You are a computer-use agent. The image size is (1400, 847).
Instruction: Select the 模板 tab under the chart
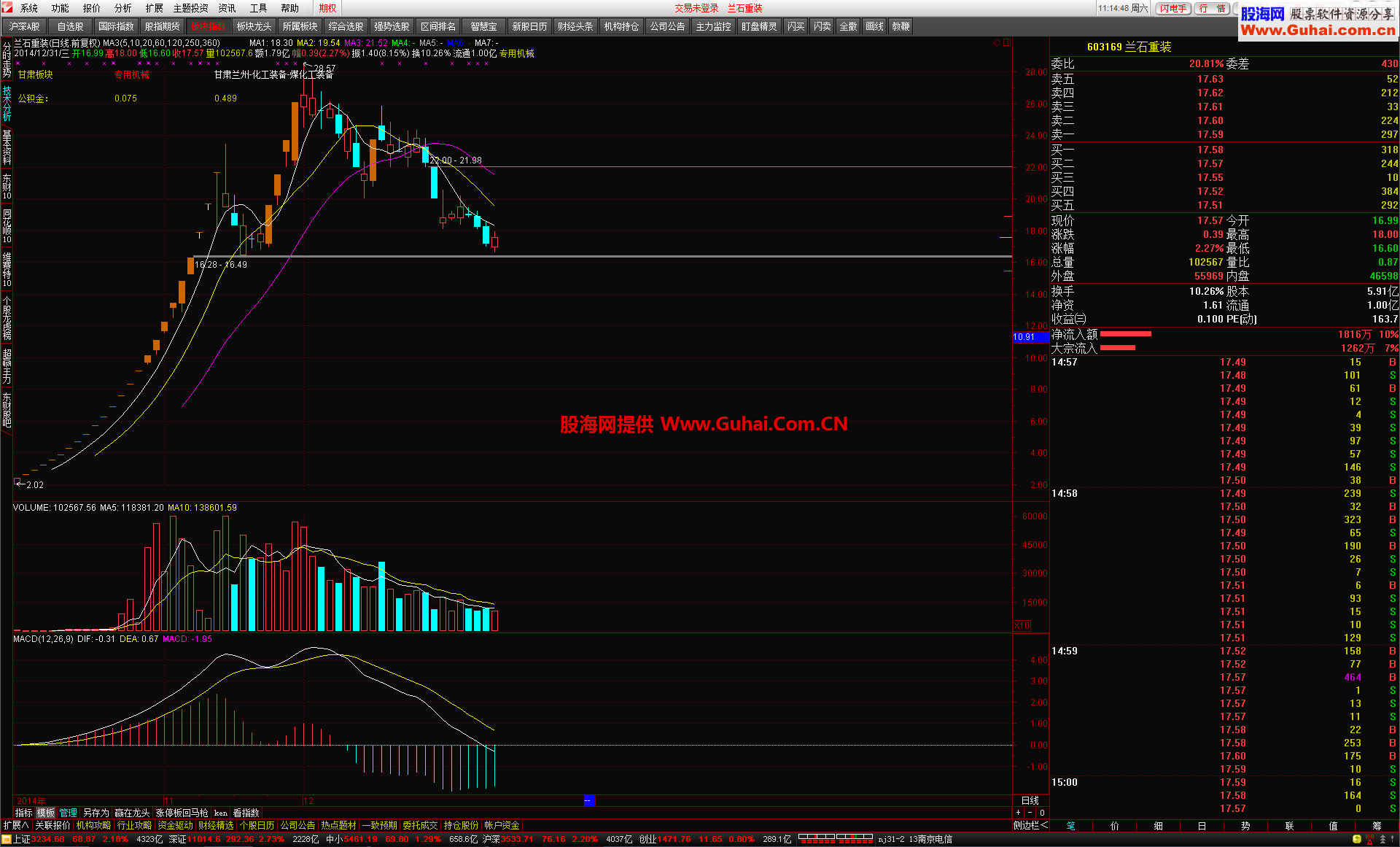coord(46,813)
